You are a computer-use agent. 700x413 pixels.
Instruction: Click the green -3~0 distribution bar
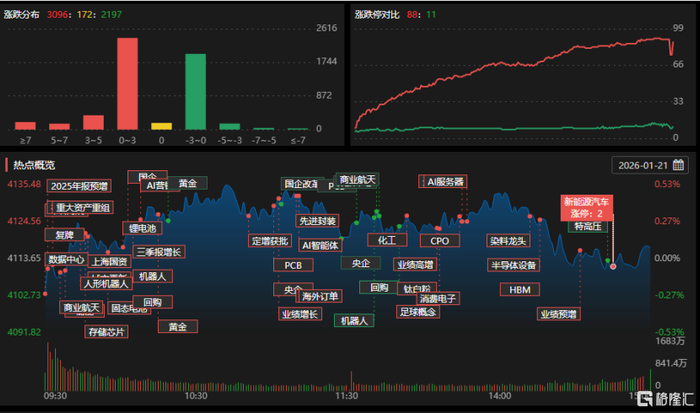tap(196, 92)
